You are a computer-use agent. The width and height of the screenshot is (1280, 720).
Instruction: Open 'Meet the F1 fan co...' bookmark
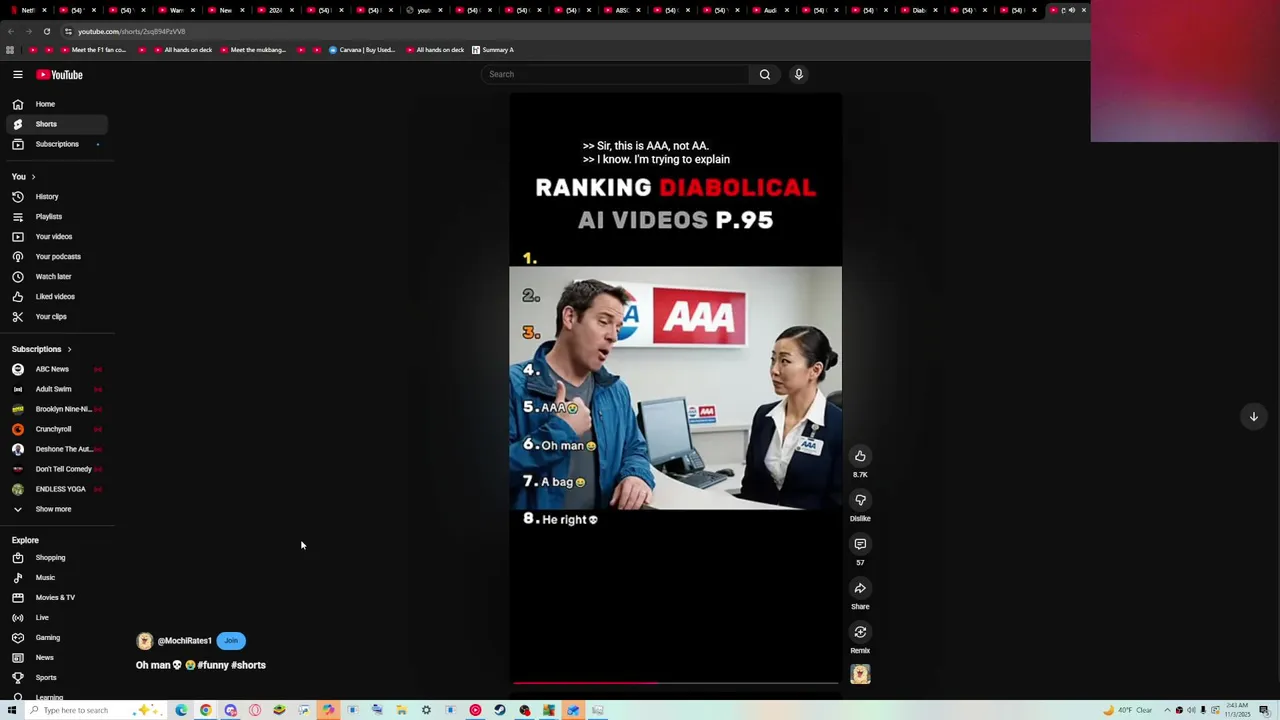(x=93, y=50)
